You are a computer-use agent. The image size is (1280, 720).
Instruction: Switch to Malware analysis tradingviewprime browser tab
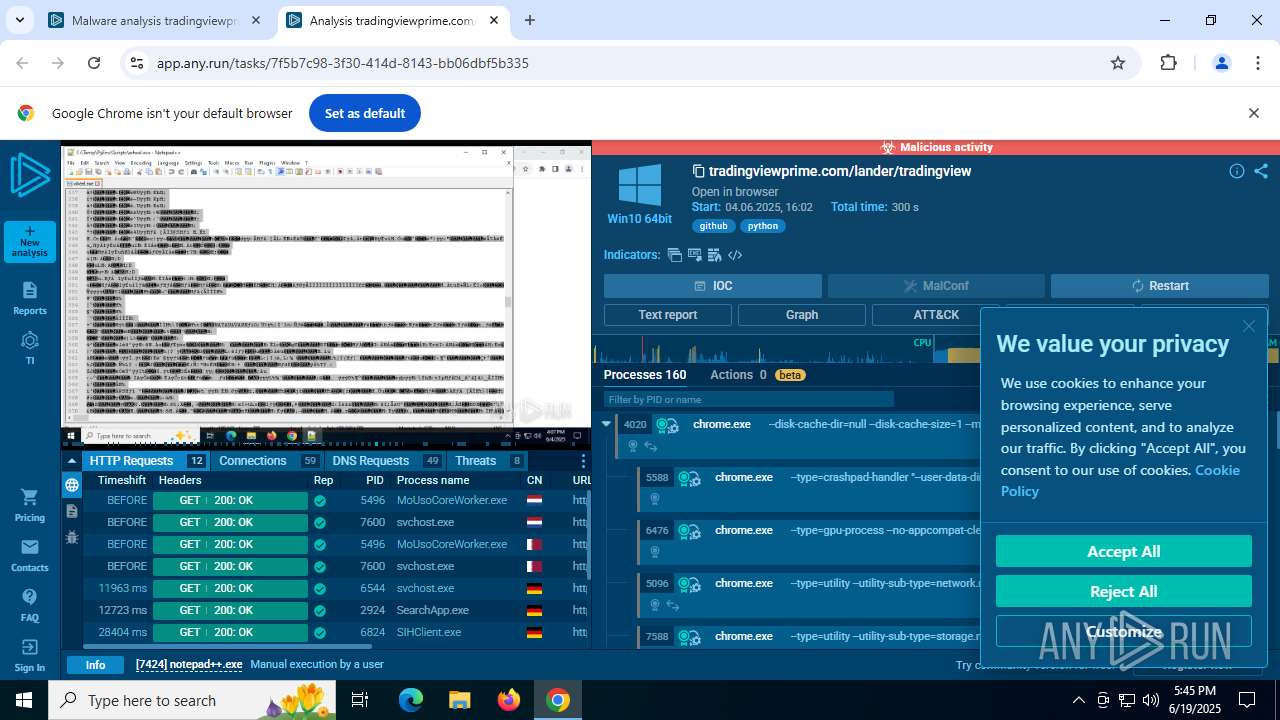[x=155, y=20]
